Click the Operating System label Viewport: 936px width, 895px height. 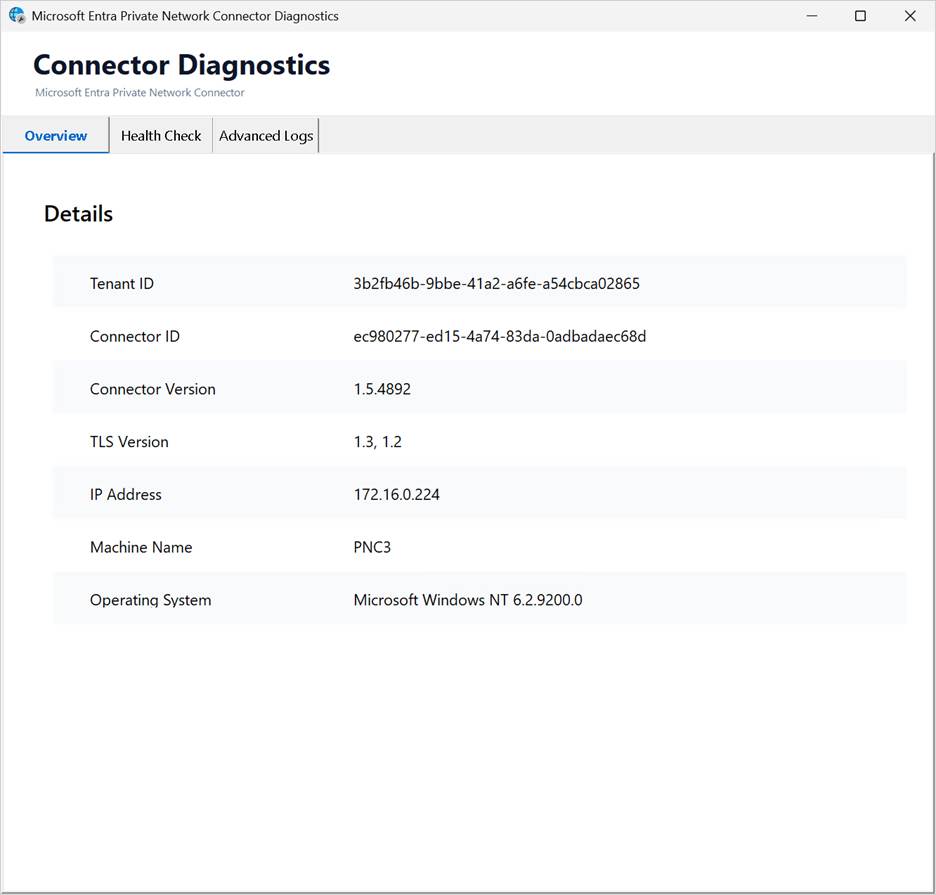coord(150,600)
